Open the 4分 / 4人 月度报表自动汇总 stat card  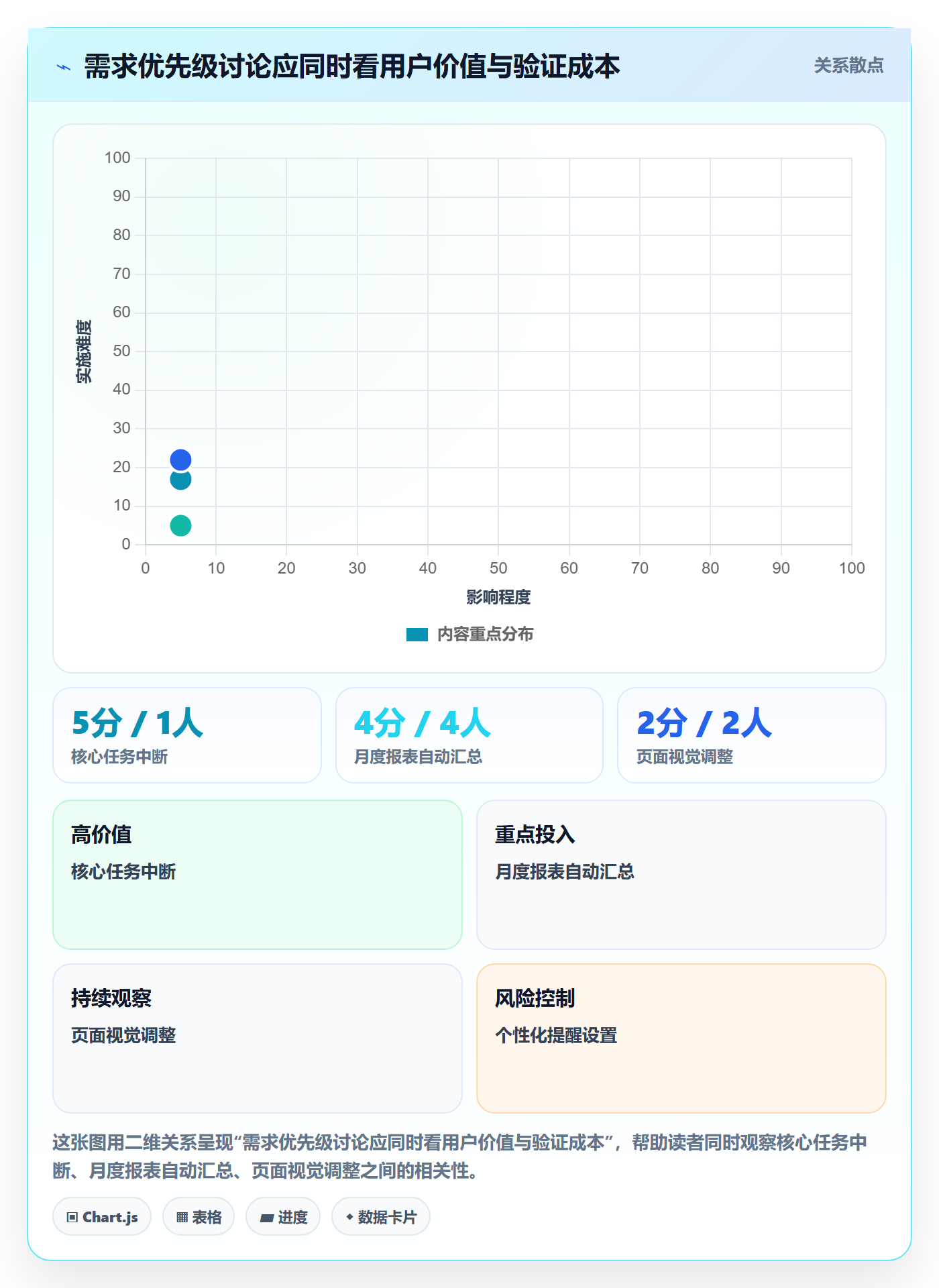(469, 735)
